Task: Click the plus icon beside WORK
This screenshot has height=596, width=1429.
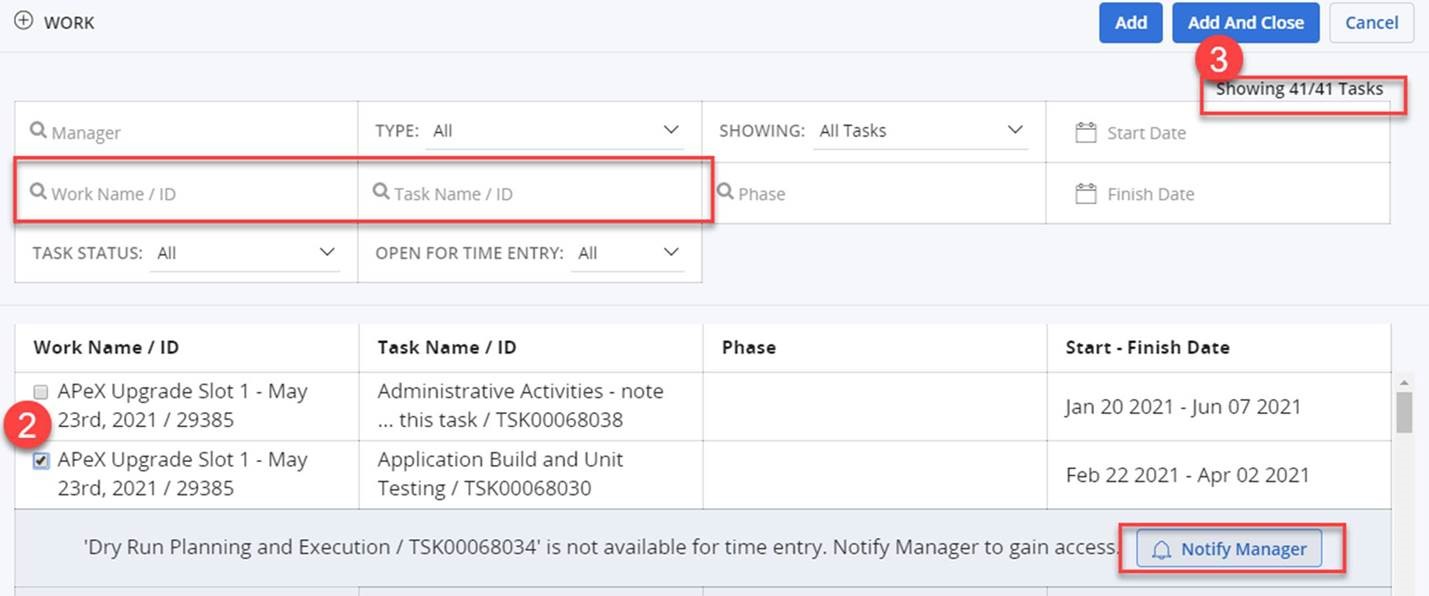Action: 23,21
